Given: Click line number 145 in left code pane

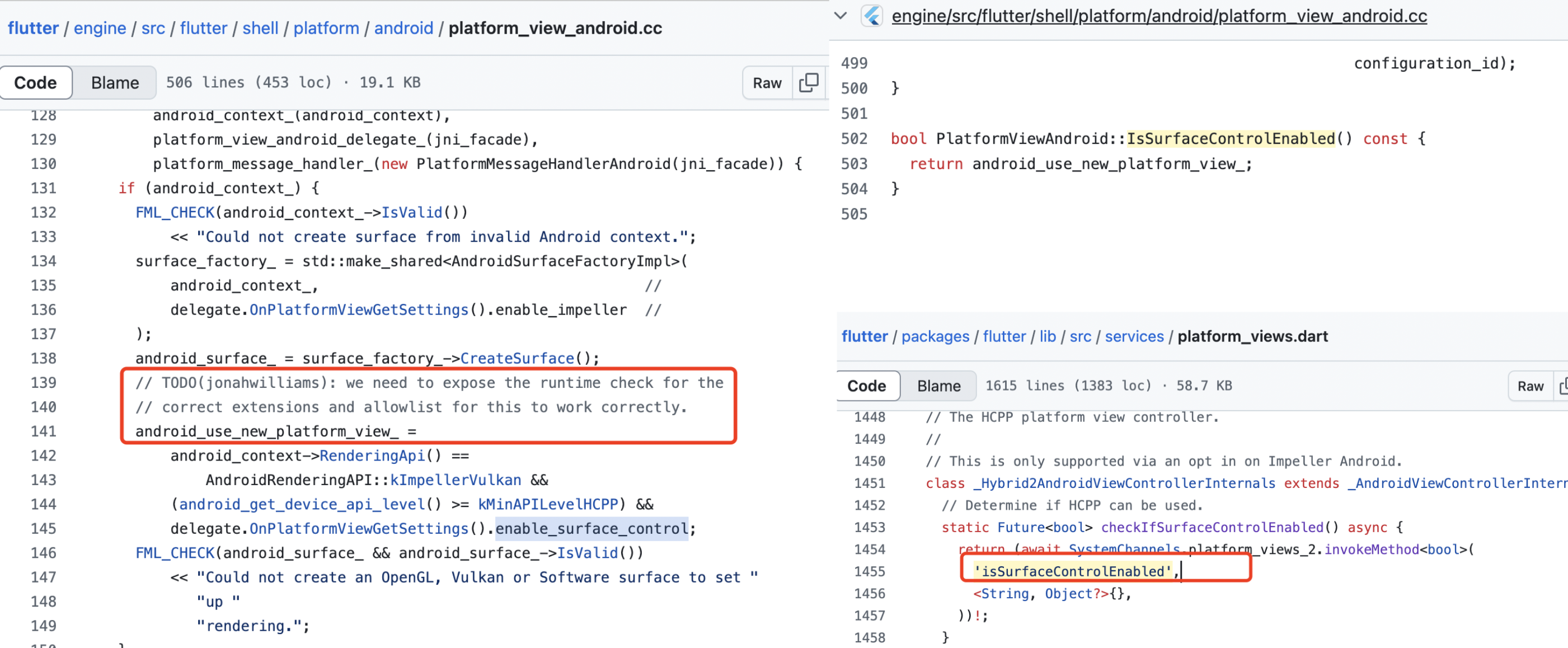Looking at the screenshot, I should tap(43, 529).
